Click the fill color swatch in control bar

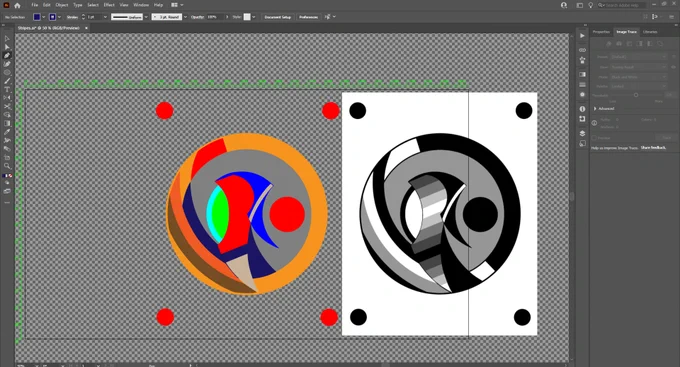[37, 17]
